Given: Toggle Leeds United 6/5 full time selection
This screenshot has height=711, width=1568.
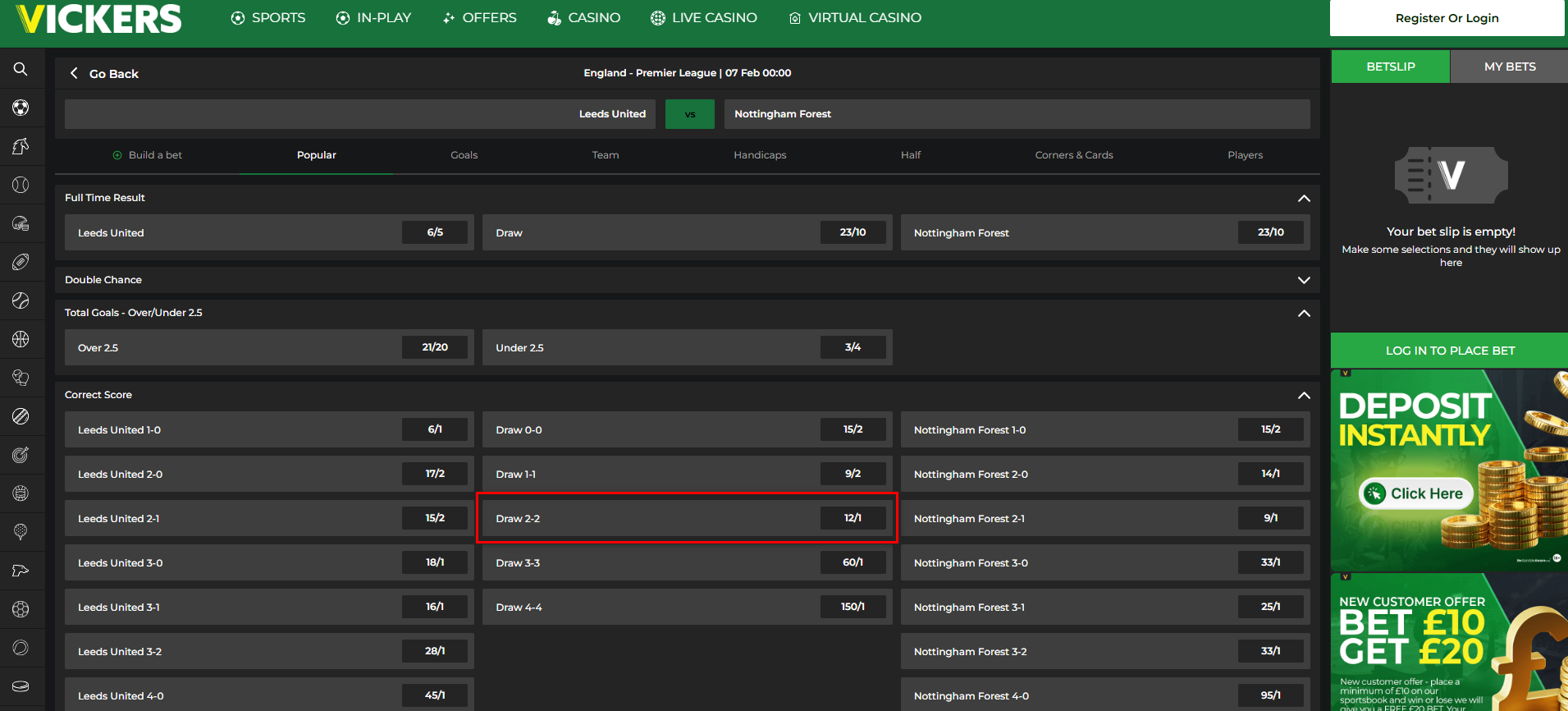Looking at the screenshot, I should pos(269,232).
